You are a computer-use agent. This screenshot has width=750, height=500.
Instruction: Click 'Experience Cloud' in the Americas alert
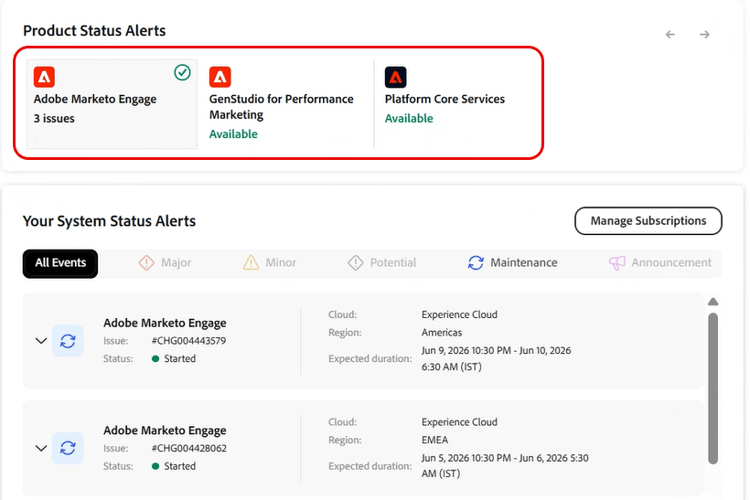[x=459, y=314]
